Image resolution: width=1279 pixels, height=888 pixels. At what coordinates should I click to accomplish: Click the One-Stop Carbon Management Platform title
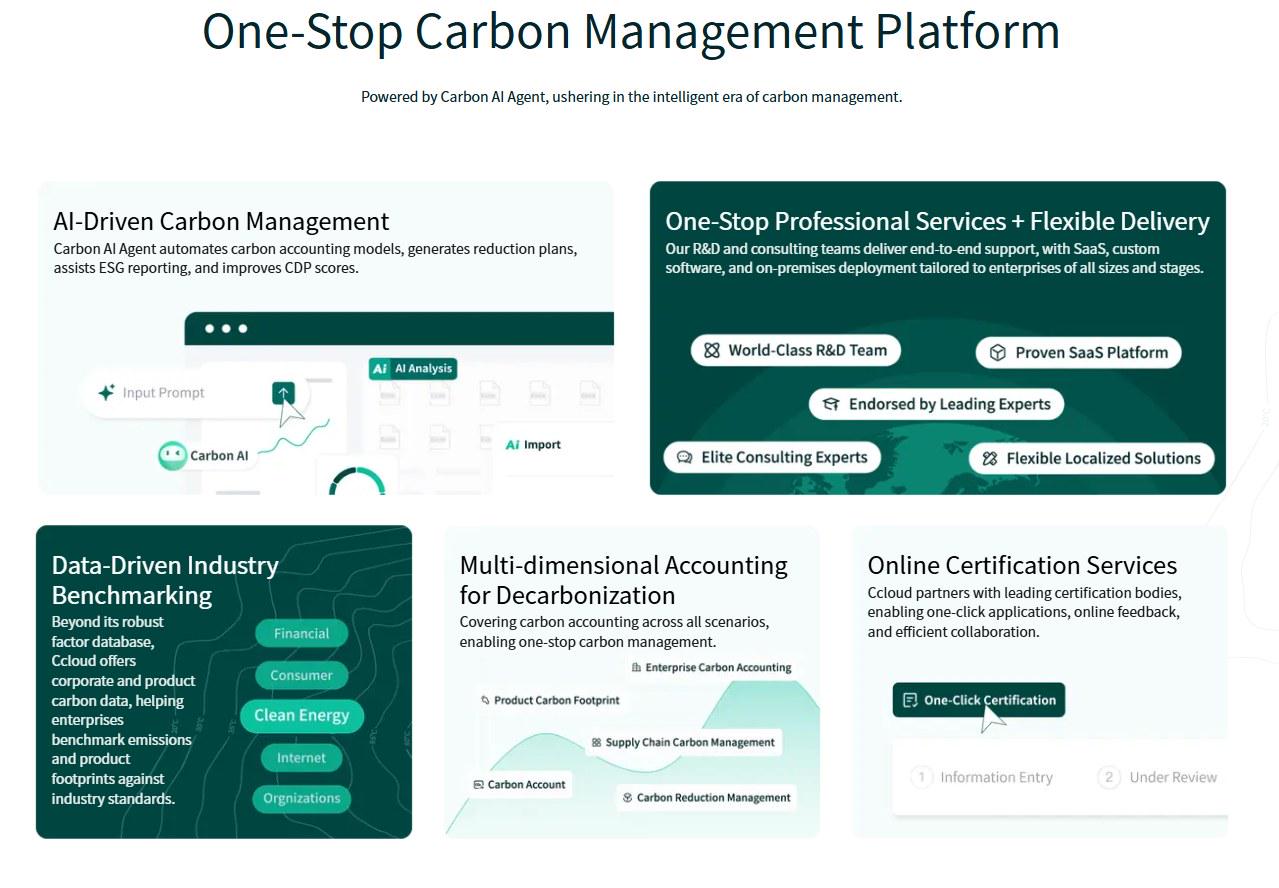(631, 30)
